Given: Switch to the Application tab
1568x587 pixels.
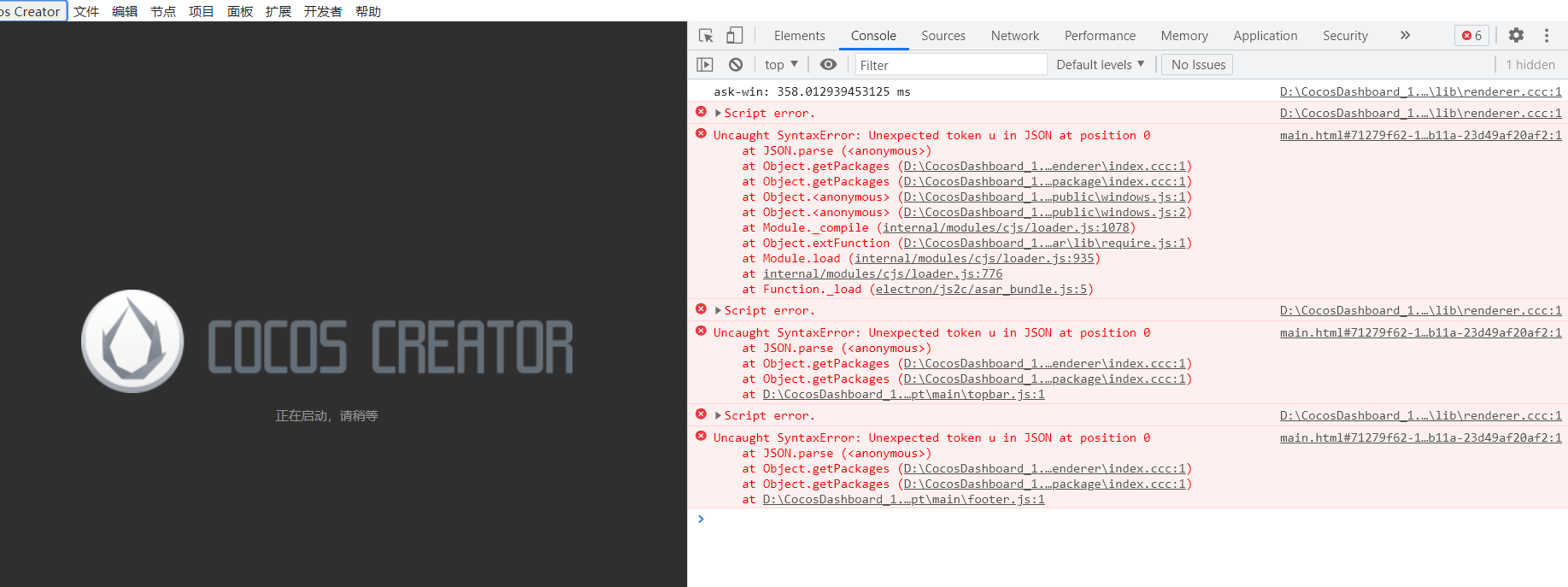Looking at the screenshot, I should (x=1266, y=35).
